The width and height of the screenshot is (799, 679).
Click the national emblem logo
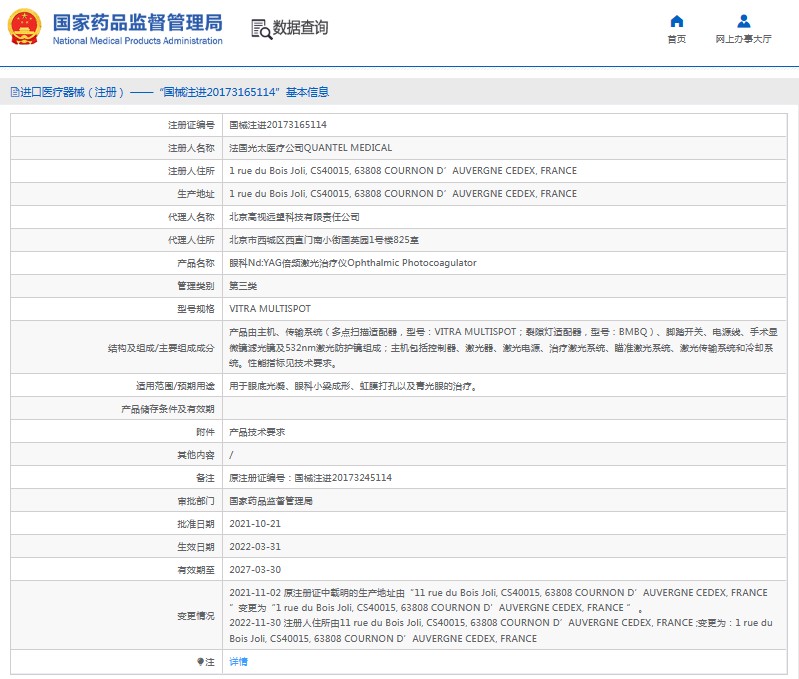(x=24, y=27)
